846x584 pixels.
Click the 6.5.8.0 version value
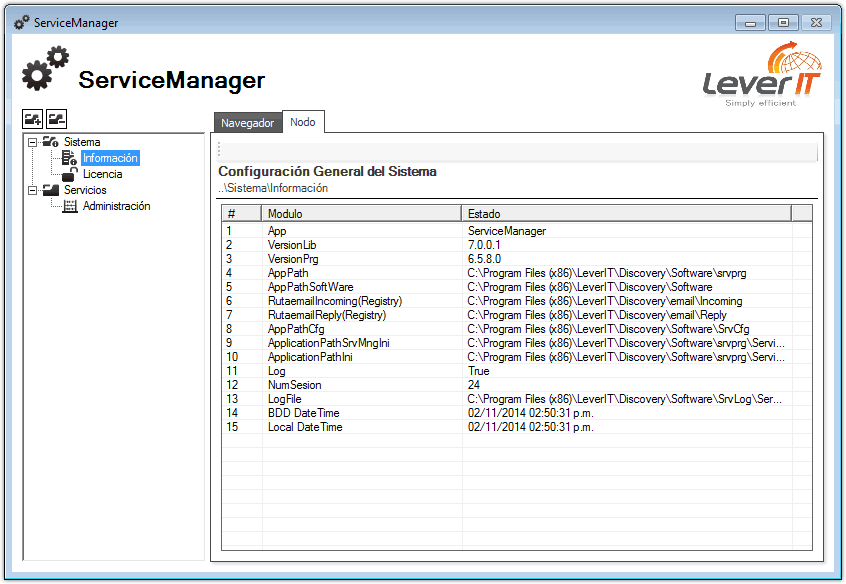(484, 259)
